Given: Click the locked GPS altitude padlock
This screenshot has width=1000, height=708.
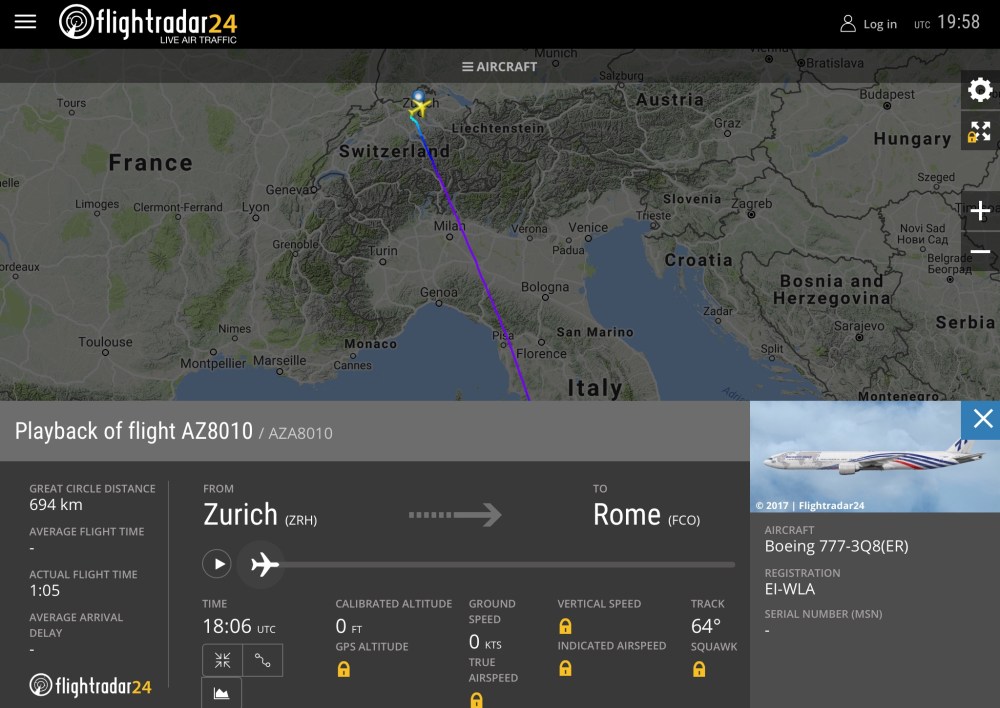Looking at the screenshot, I should pos(344,669).
